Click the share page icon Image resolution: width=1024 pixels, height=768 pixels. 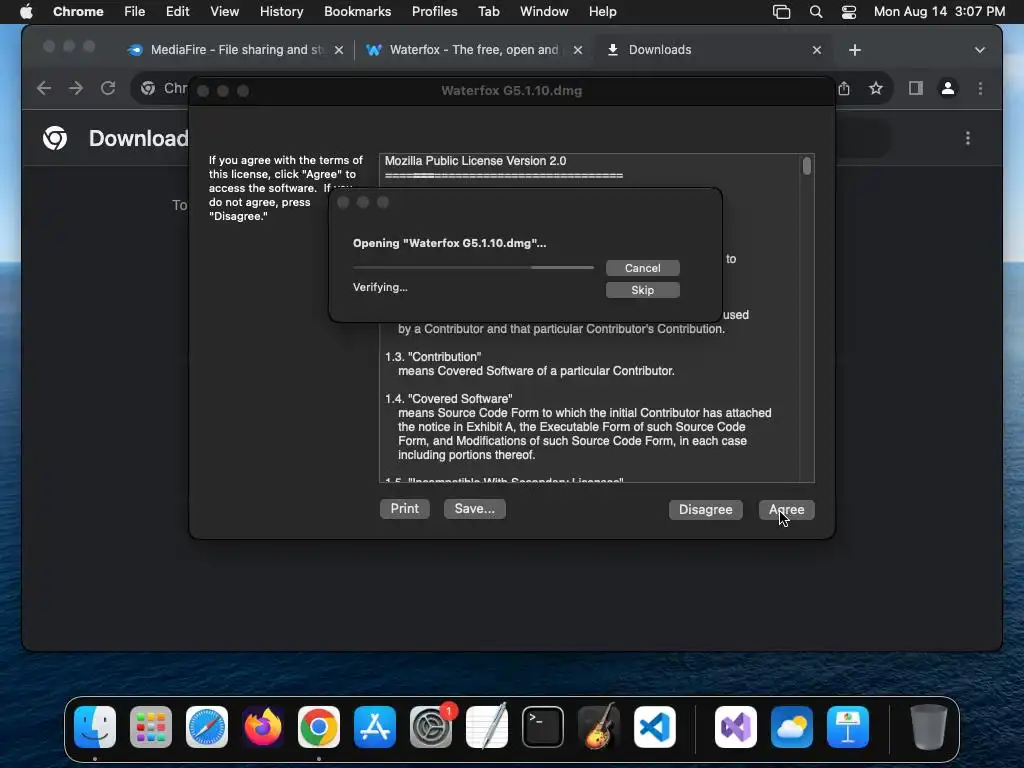844,88
